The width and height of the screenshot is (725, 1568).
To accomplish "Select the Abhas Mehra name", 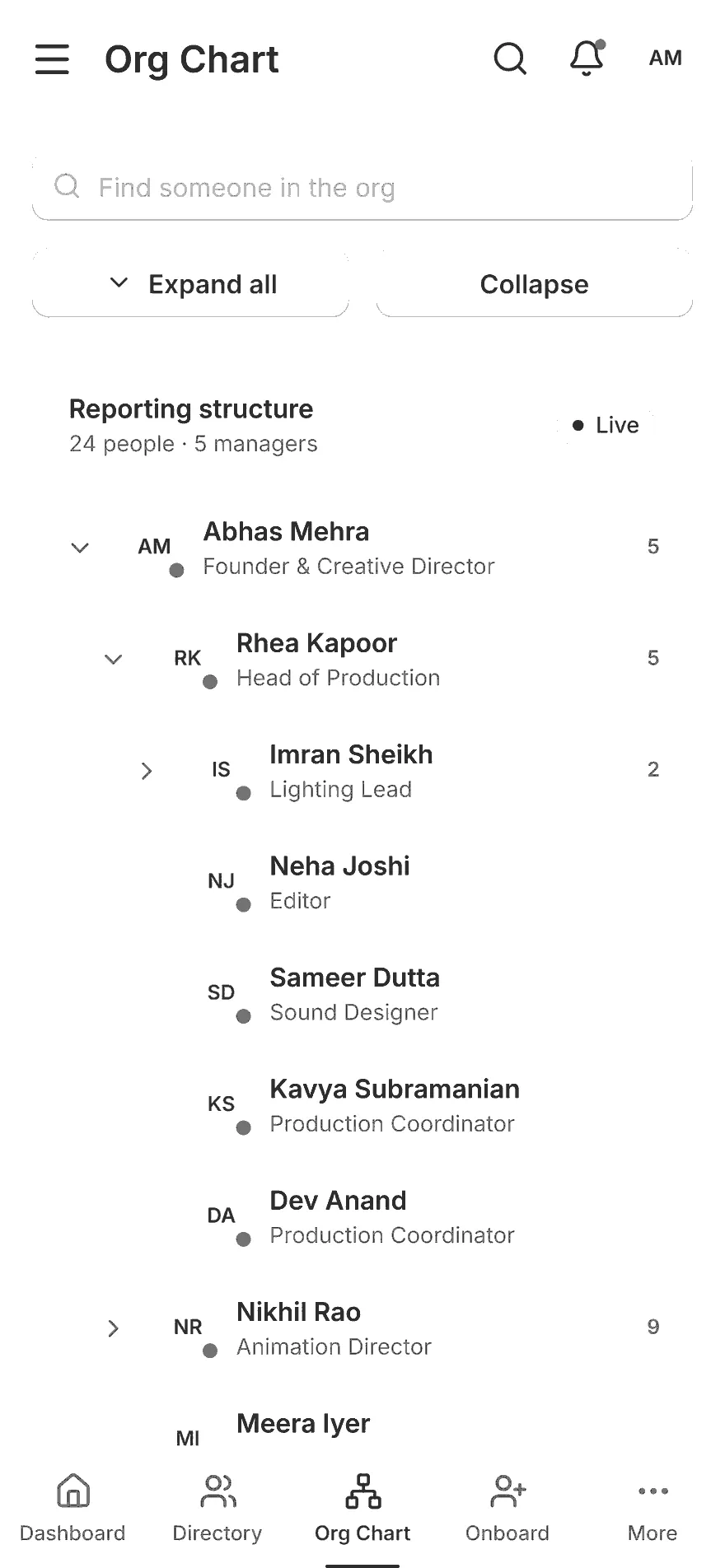I will (x=286, y=531).
